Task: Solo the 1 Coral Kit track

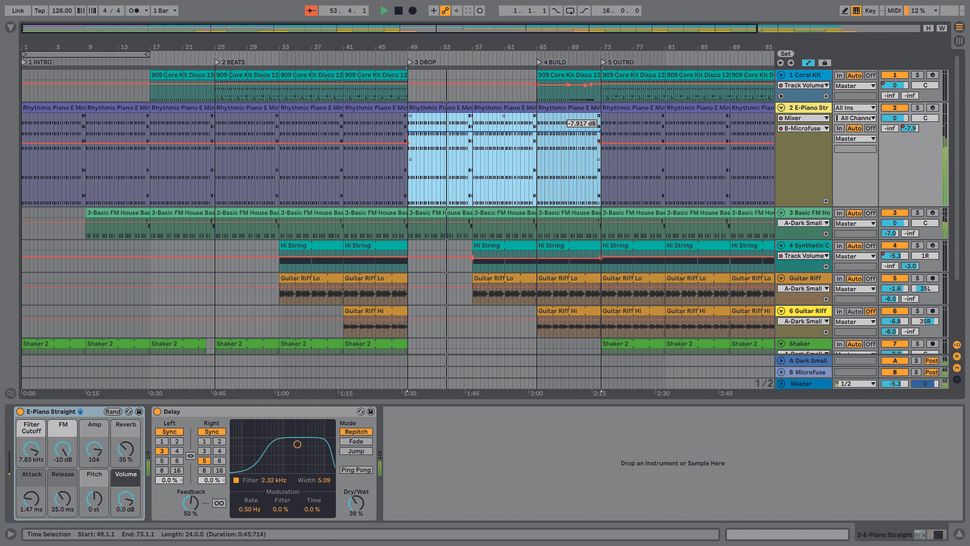Action: 917,75
